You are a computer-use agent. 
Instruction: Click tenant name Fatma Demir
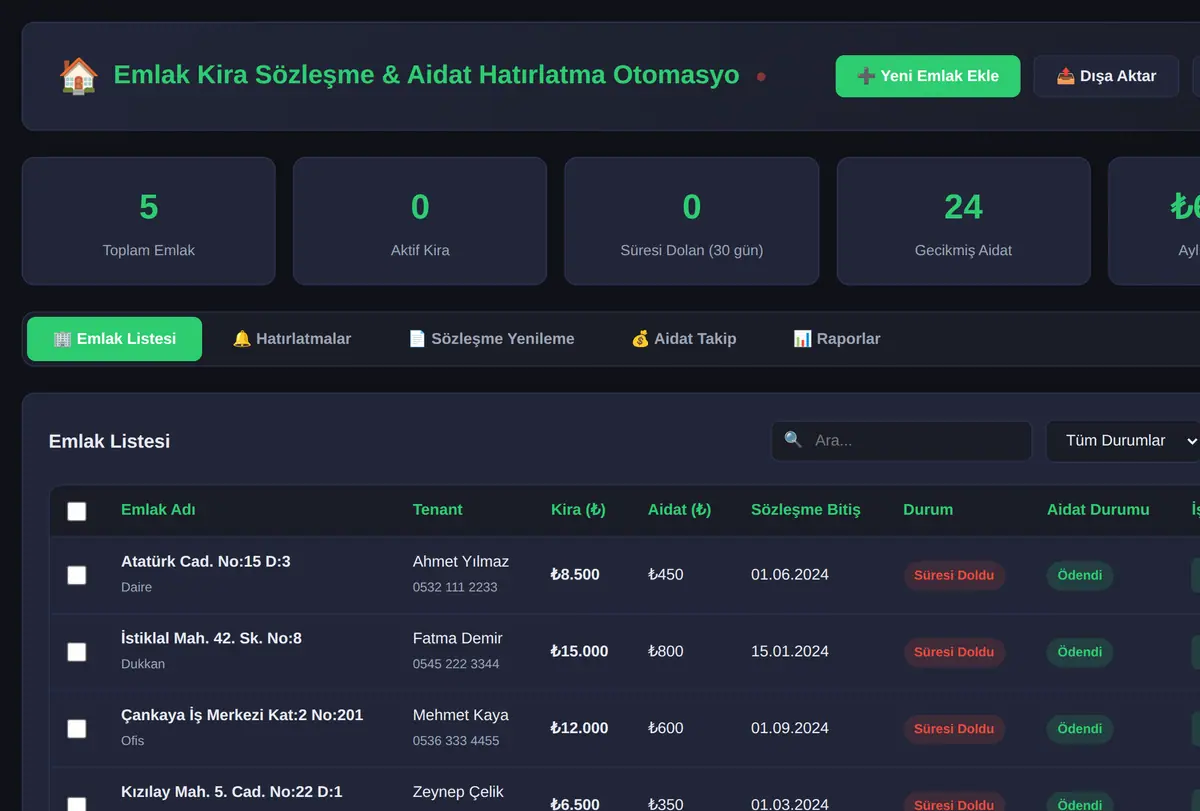click(x=458, y=639)
